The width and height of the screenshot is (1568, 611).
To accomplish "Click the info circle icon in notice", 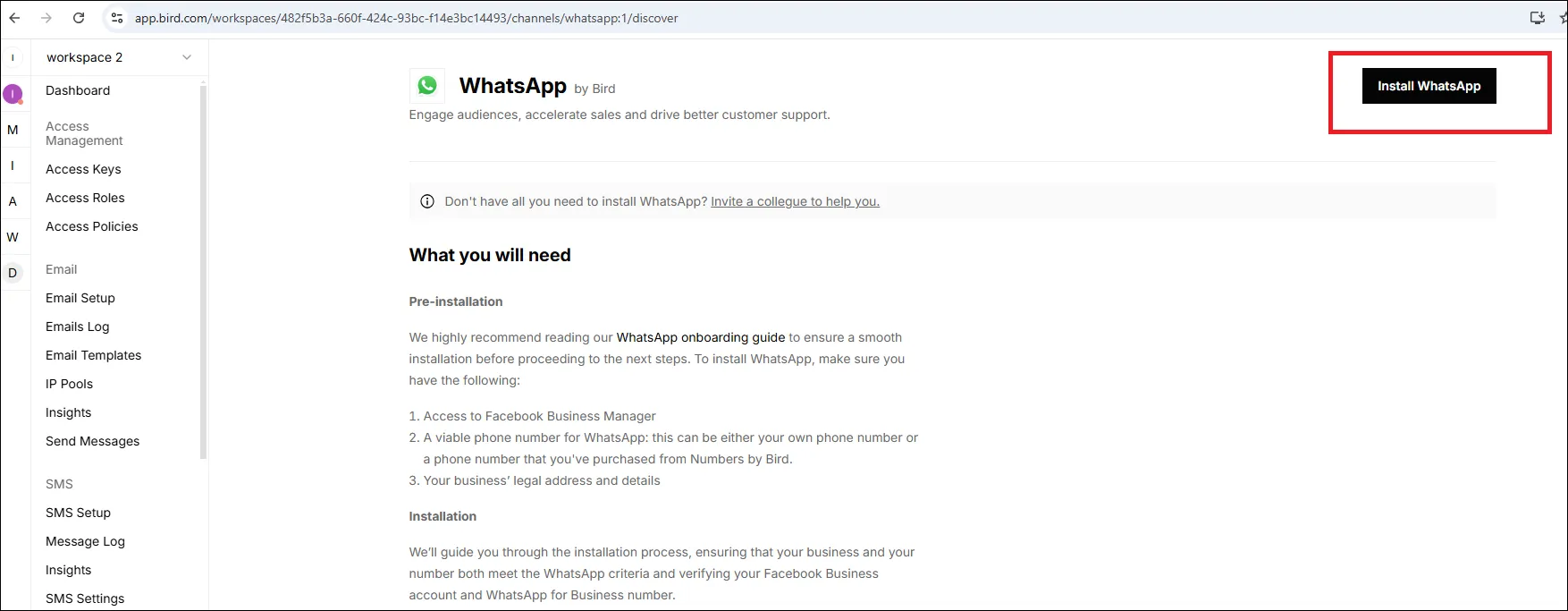I will (x=427, y=201).
